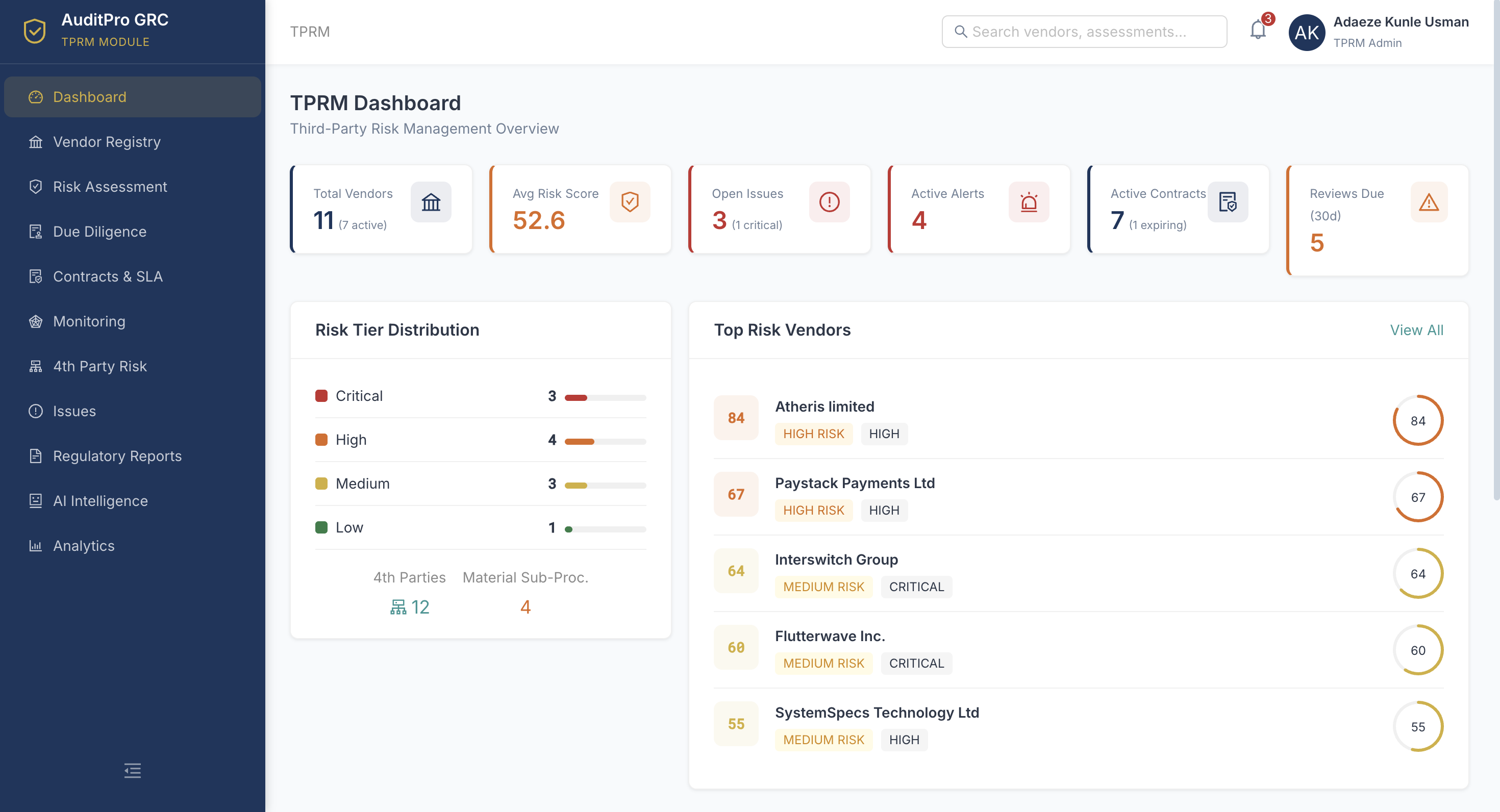The height and width of the screenshot is (812, 1500).
Task: Click the document icon on Active Contracts card
Action: coord(1228,202)
